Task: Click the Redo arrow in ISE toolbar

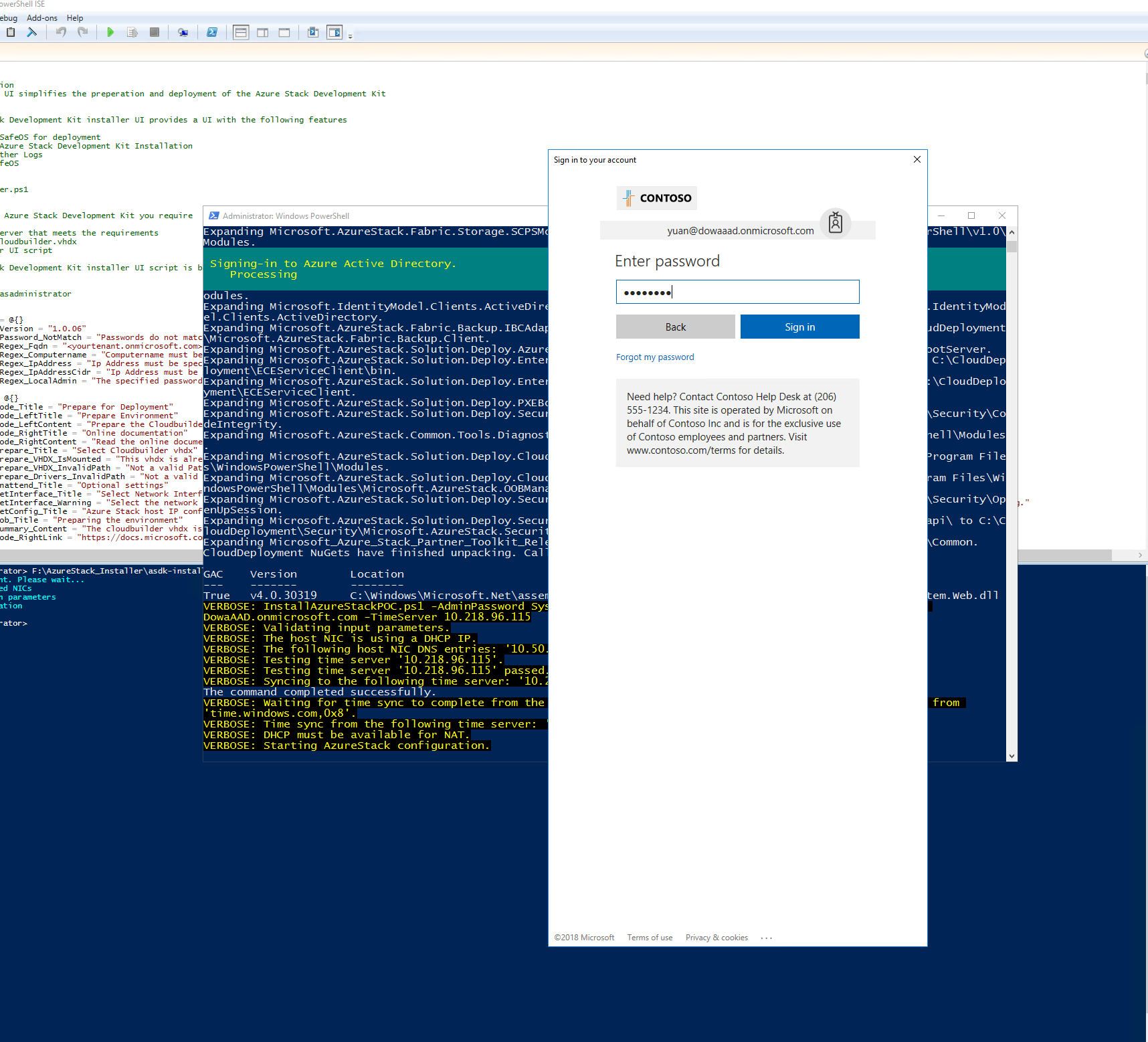Action: pyautogui.click(x=83, y=32)
